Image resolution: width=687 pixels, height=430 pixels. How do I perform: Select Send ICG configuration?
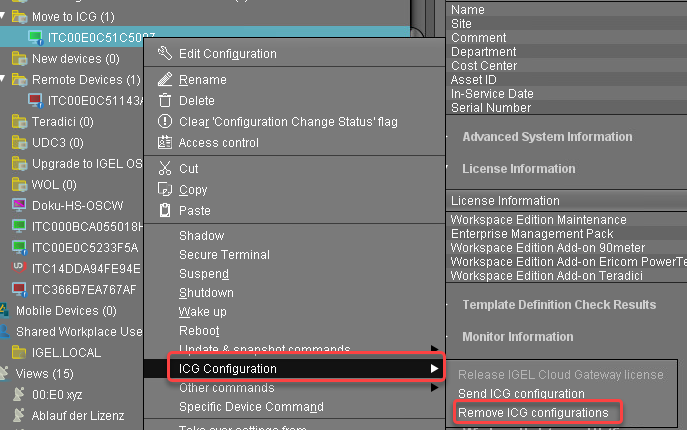[521, 394]
